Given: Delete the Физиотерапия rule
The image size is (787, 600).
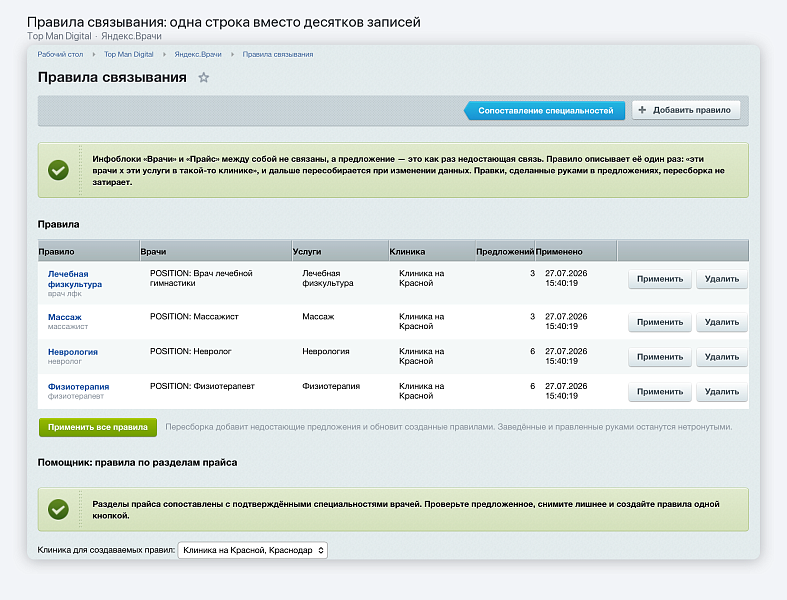Looking at the screenshot, I should [722, 391].
